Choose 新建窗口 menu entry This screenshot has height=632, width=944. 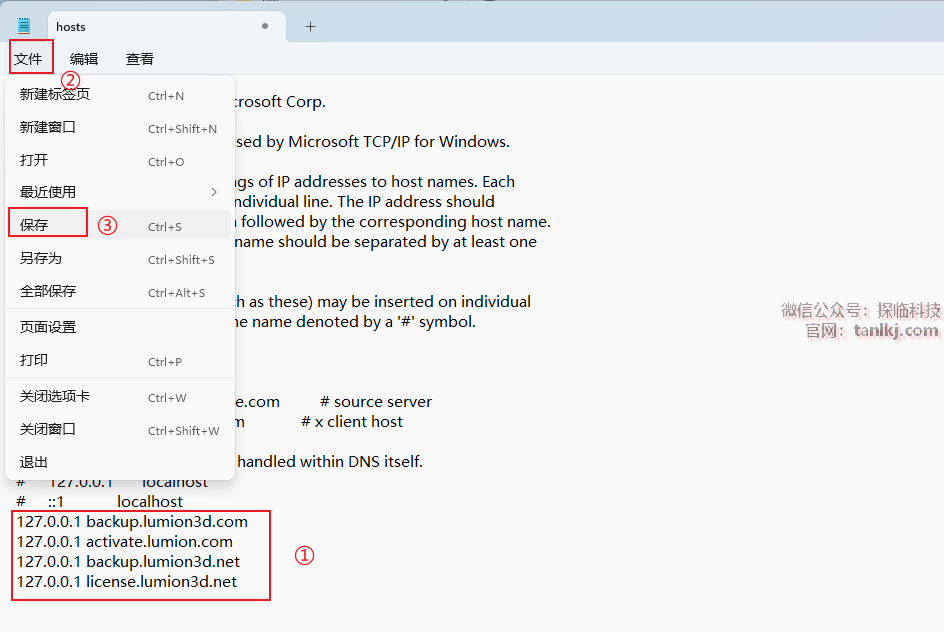click(x=48, y=128)
